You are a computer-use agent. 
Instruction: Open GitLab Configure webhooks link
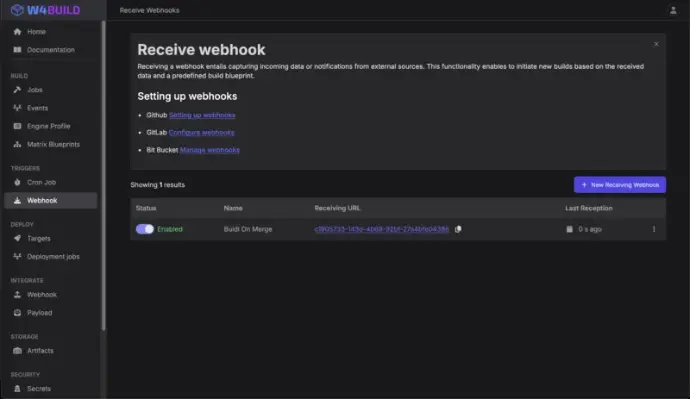coord(202,132)
